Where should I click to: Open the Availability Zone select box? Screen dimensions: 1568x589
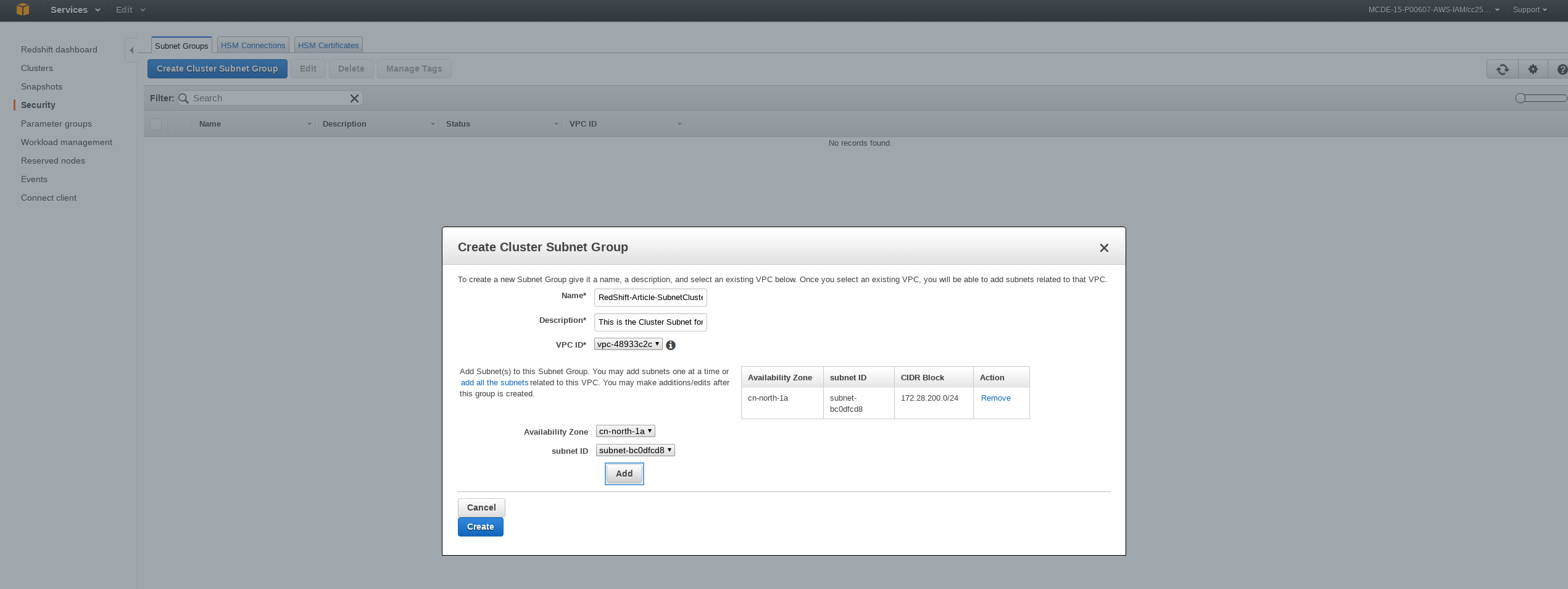[x=625, y=431]
